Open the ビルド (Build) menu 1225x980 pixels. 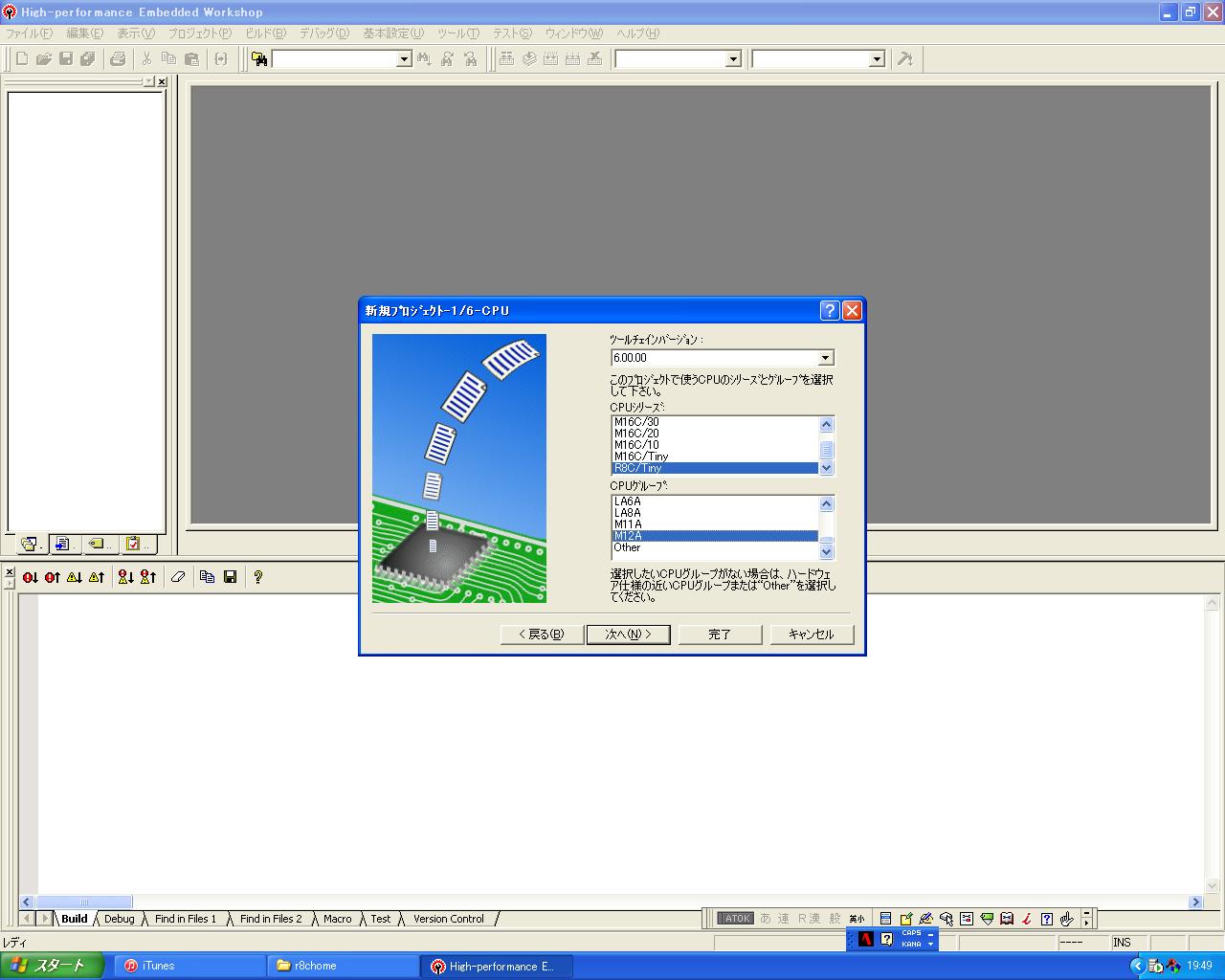[x=265, y=33]
